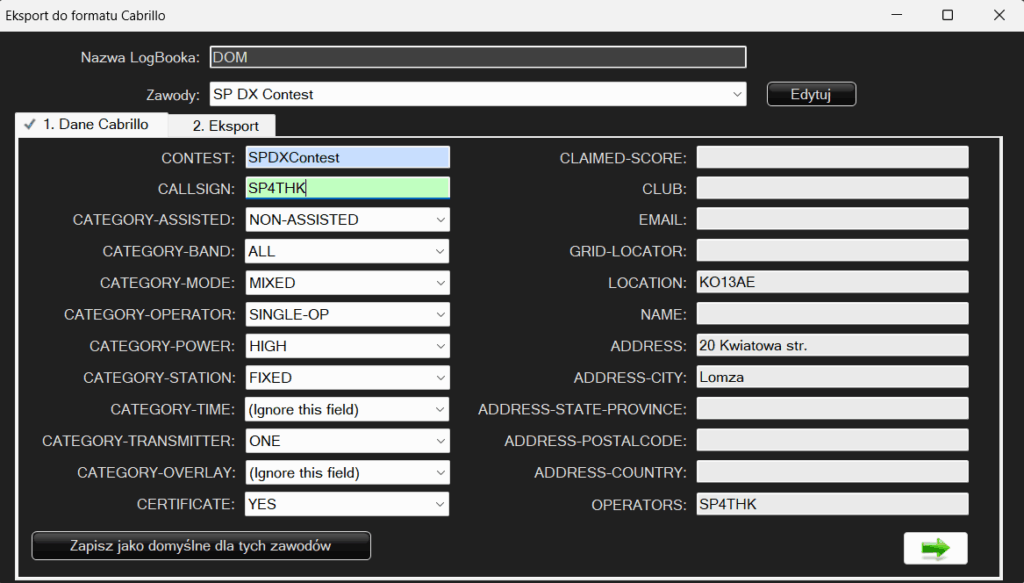Open the CATEGORY-STATION dropdown
This screenshot has width=1024, height=583.
pos(347,378)
